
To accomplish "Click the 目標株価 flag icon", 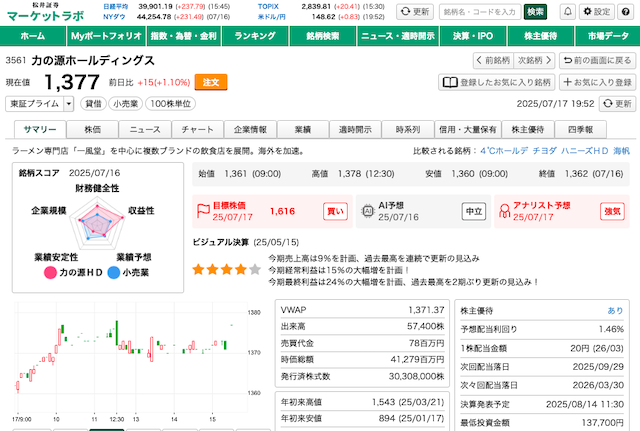I will [x=203, y=211].
